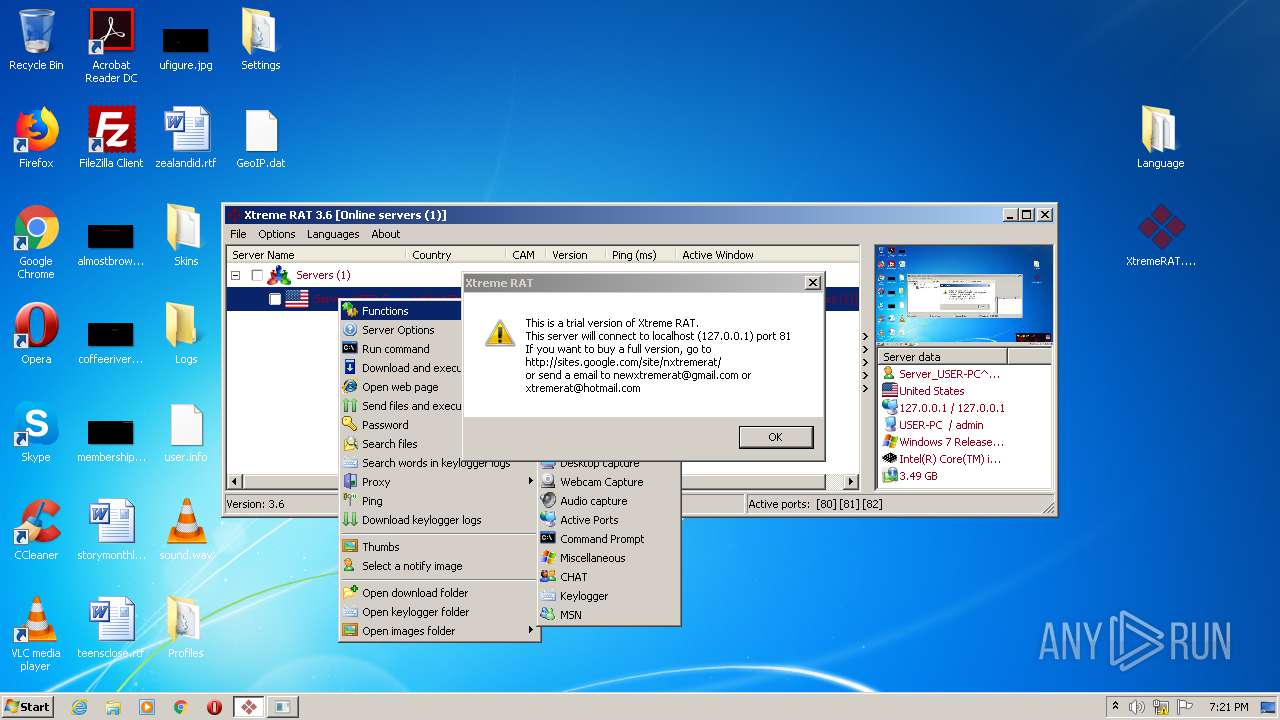Sort by the Country column header
Image resolution: width=1280 pixels, height=720 pixels.
[455, 255]
